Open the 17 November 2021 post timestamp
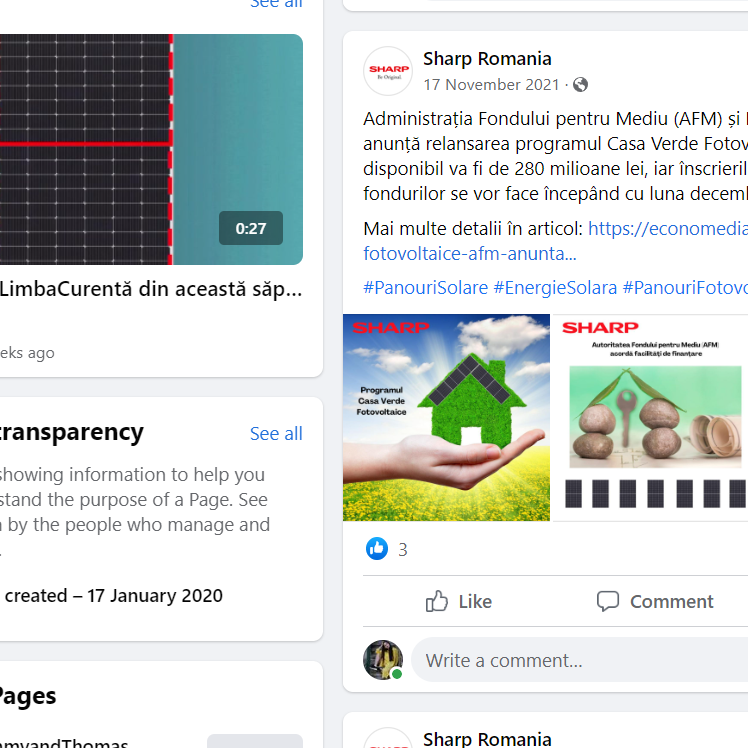Viewport: 748px width, 748px height. click(491, 85)
